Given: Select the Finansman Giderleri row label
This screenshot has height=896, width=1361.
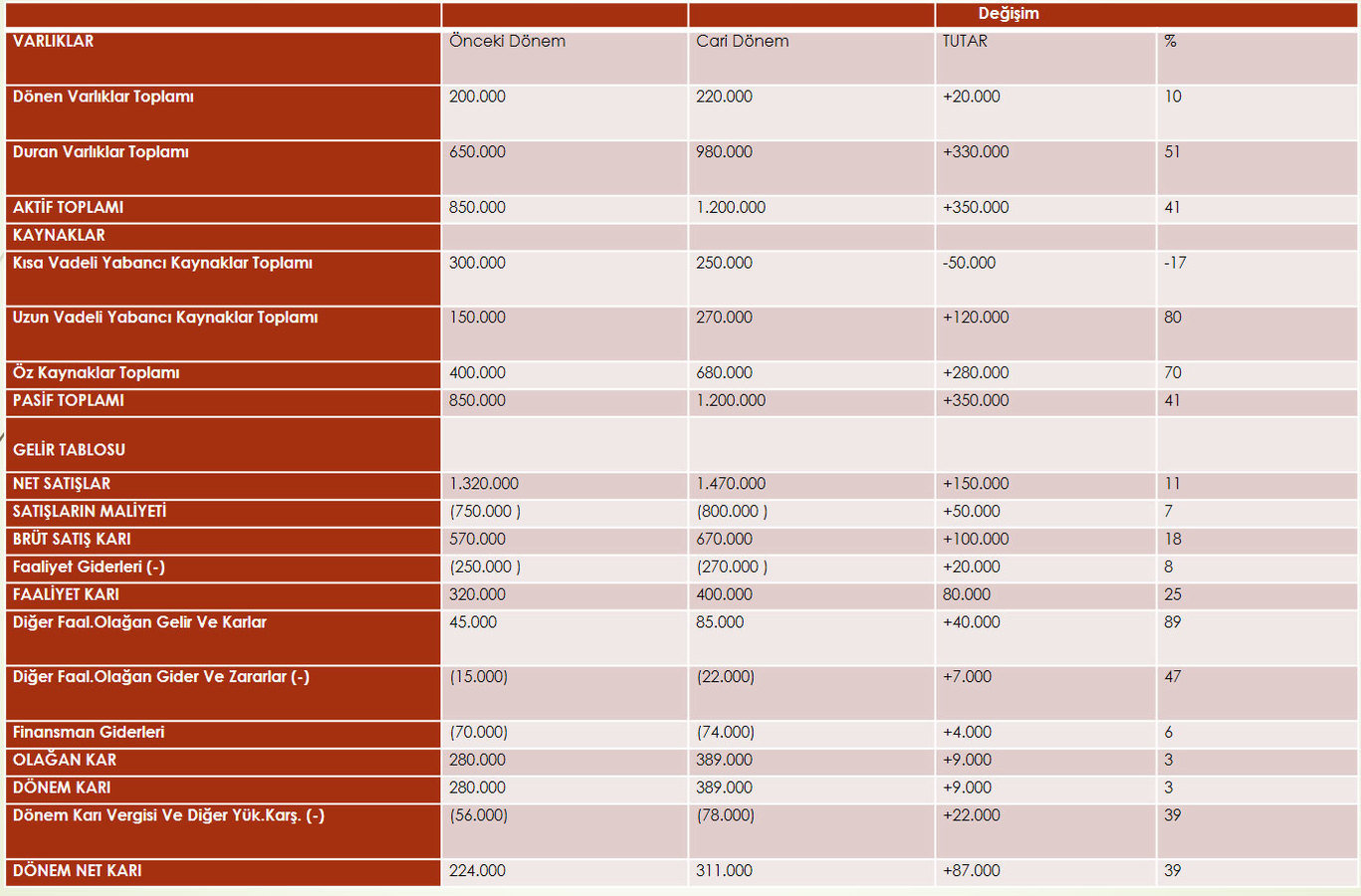Looking at the screenshot, I should click(x=89, y=733).
